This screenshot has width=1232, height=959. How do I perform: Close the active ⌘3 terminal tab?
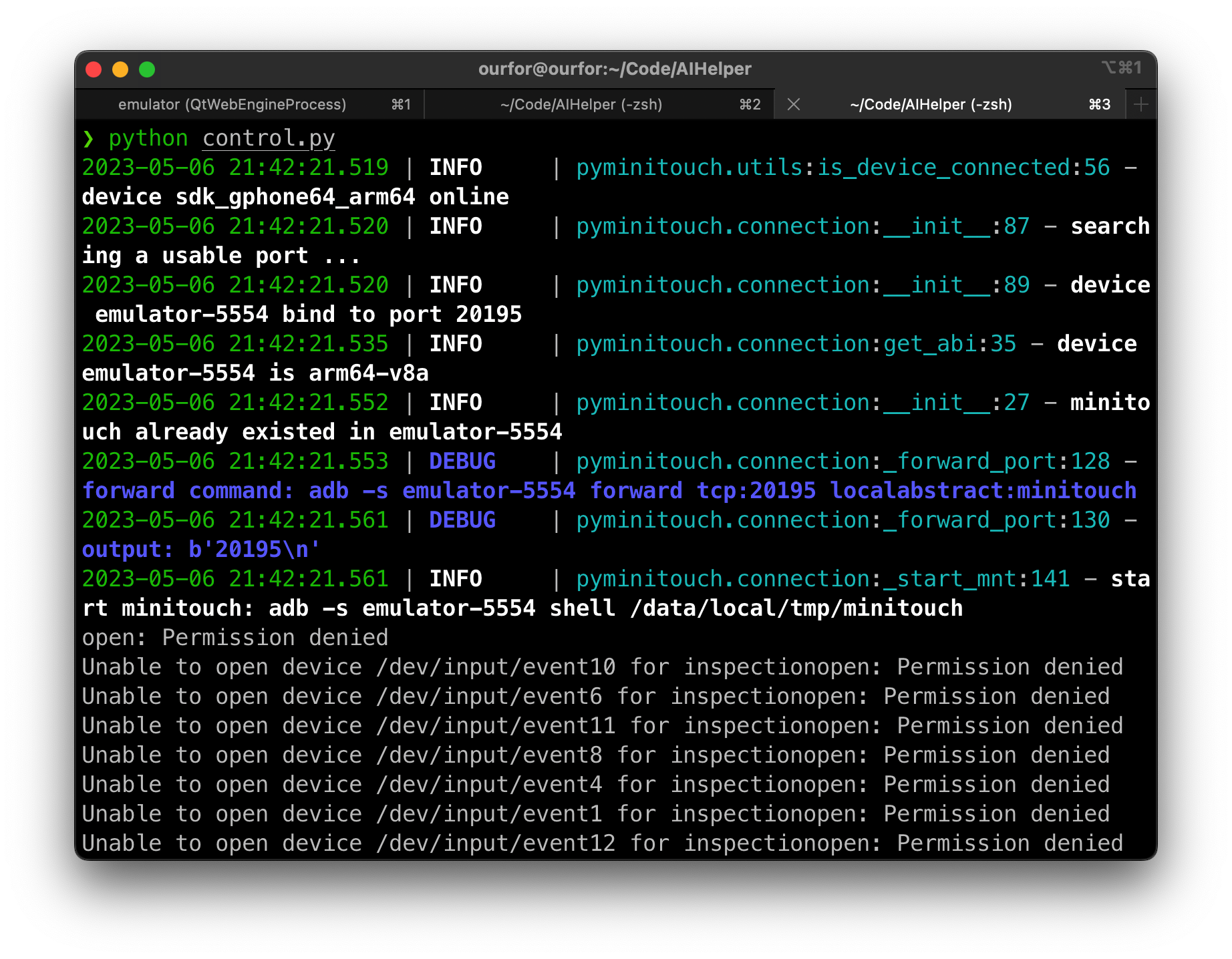point(794,104)
